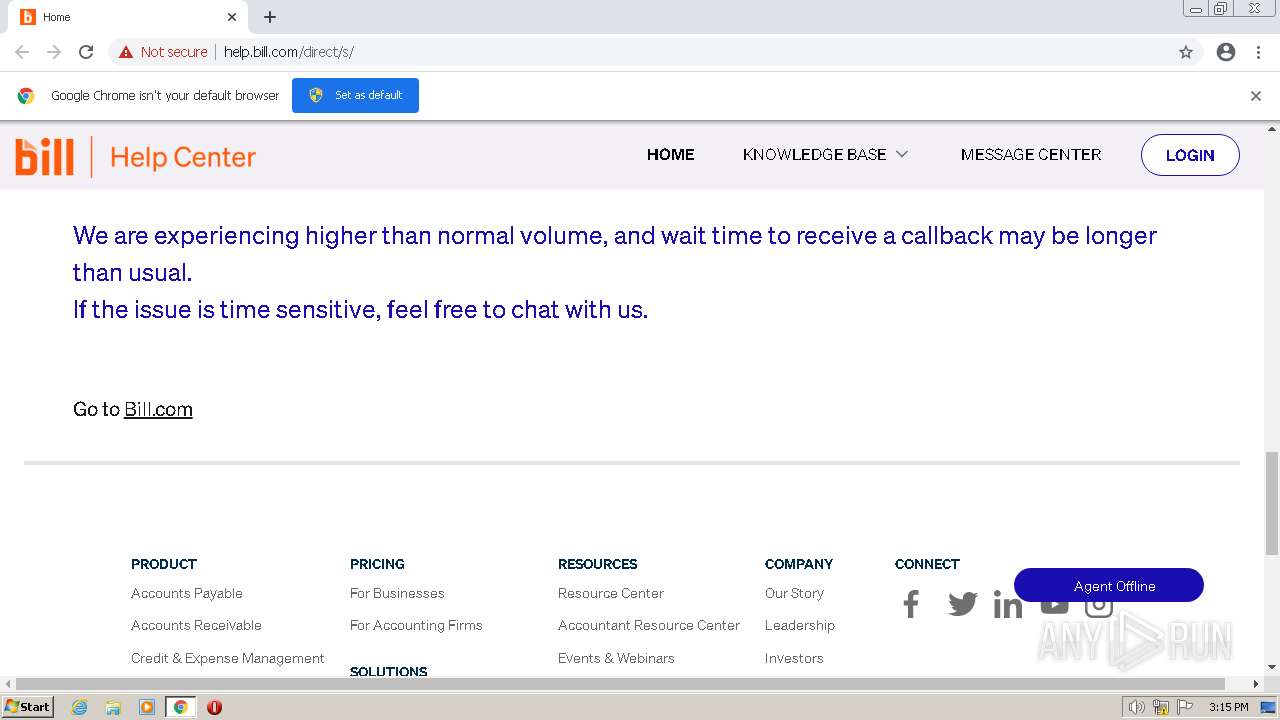
Task: Bookmark this page with star icon
Action: pos(1186,52)
